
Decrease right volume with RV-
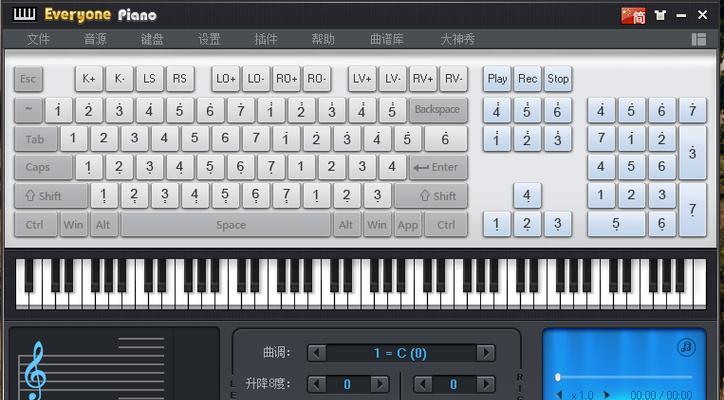click(454, 79)
